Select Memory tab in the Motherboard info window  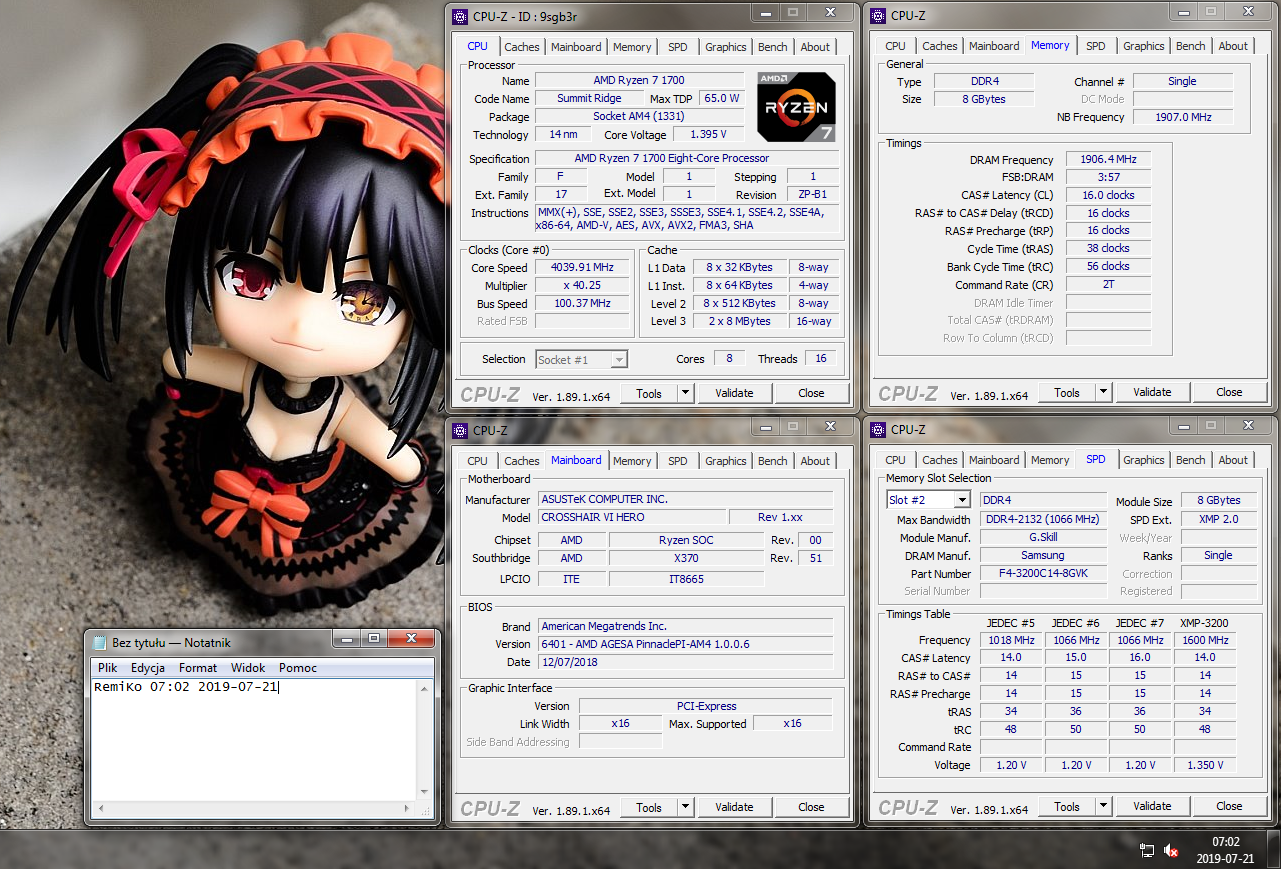(x=632, y=461)
